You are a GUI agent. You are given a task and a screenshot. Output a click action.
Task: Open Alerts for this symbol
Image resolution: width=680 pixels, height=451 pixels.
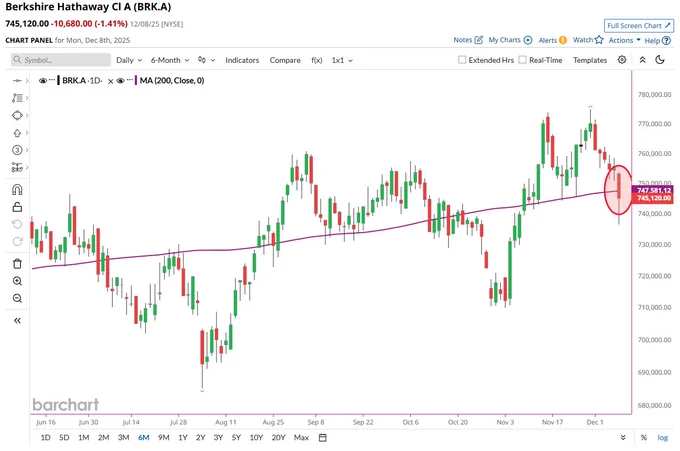(552, 40)
